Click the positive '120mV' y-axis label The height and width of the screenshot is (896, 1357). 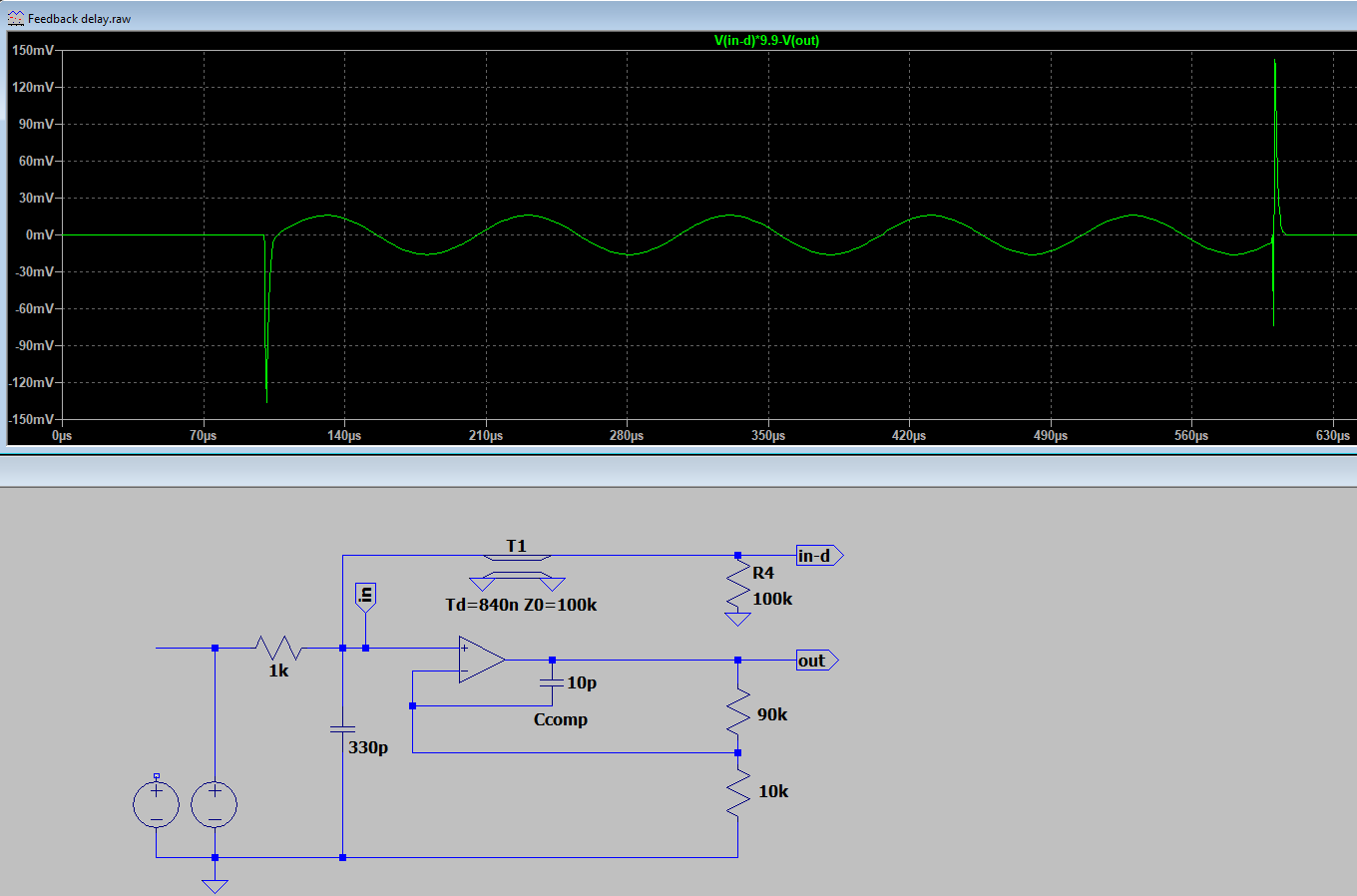pos(34,87)
